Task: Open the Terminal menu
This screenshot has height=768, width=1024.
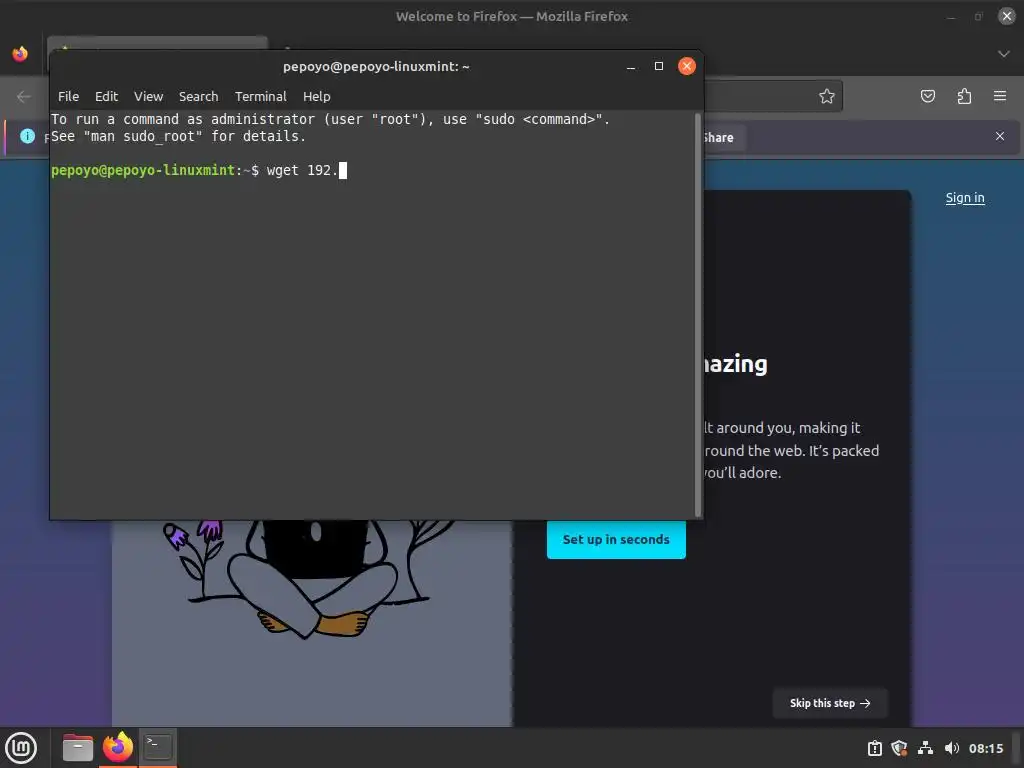Action: pyautogui.click(x=261, y=97)
